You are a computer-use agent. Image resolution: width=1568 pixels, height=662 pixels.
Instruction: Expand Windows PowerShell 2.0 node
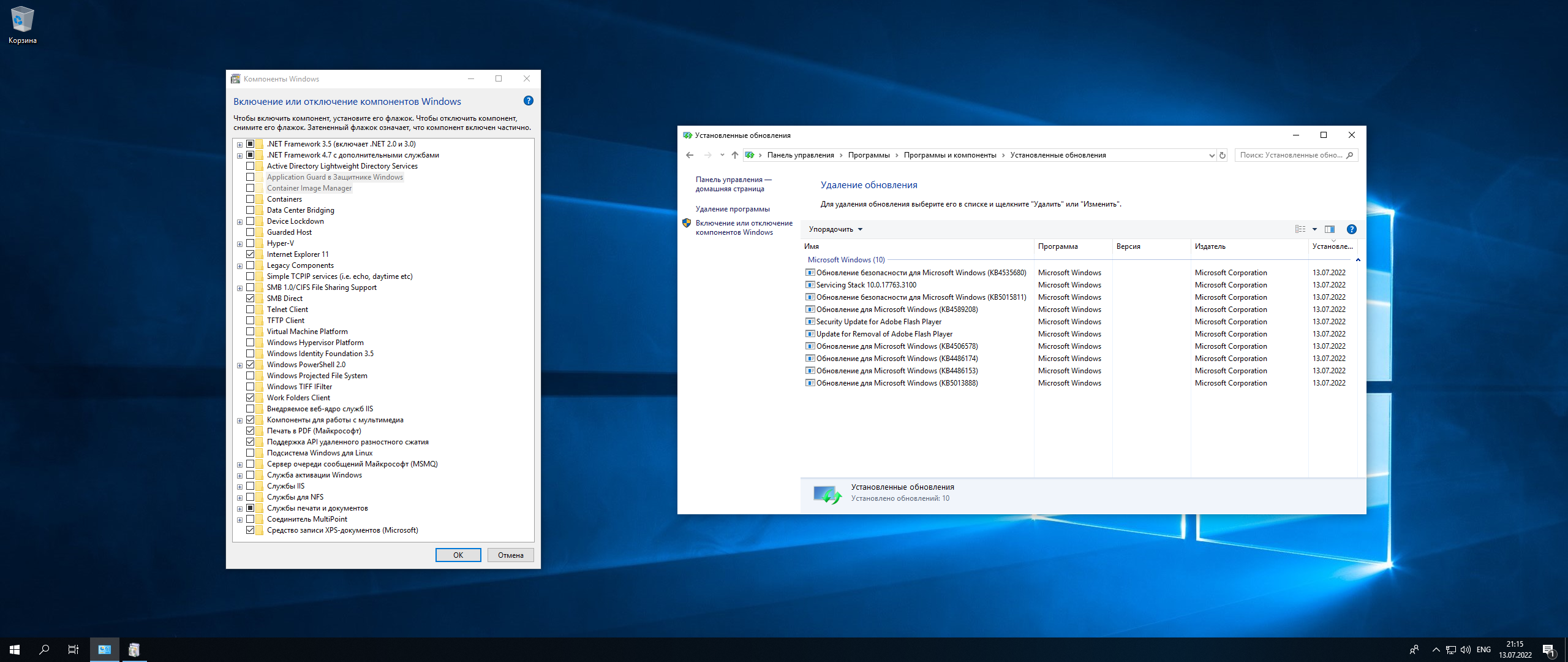240,365
